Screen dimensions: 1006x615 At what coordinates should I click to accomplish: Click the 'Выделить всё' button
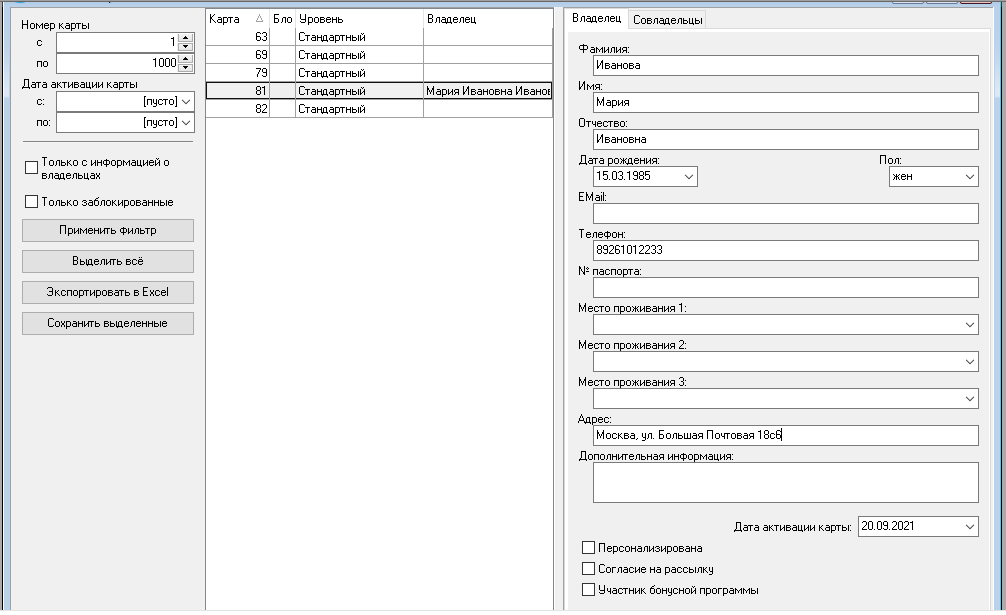pyautogui.click(x=108, y=261)
